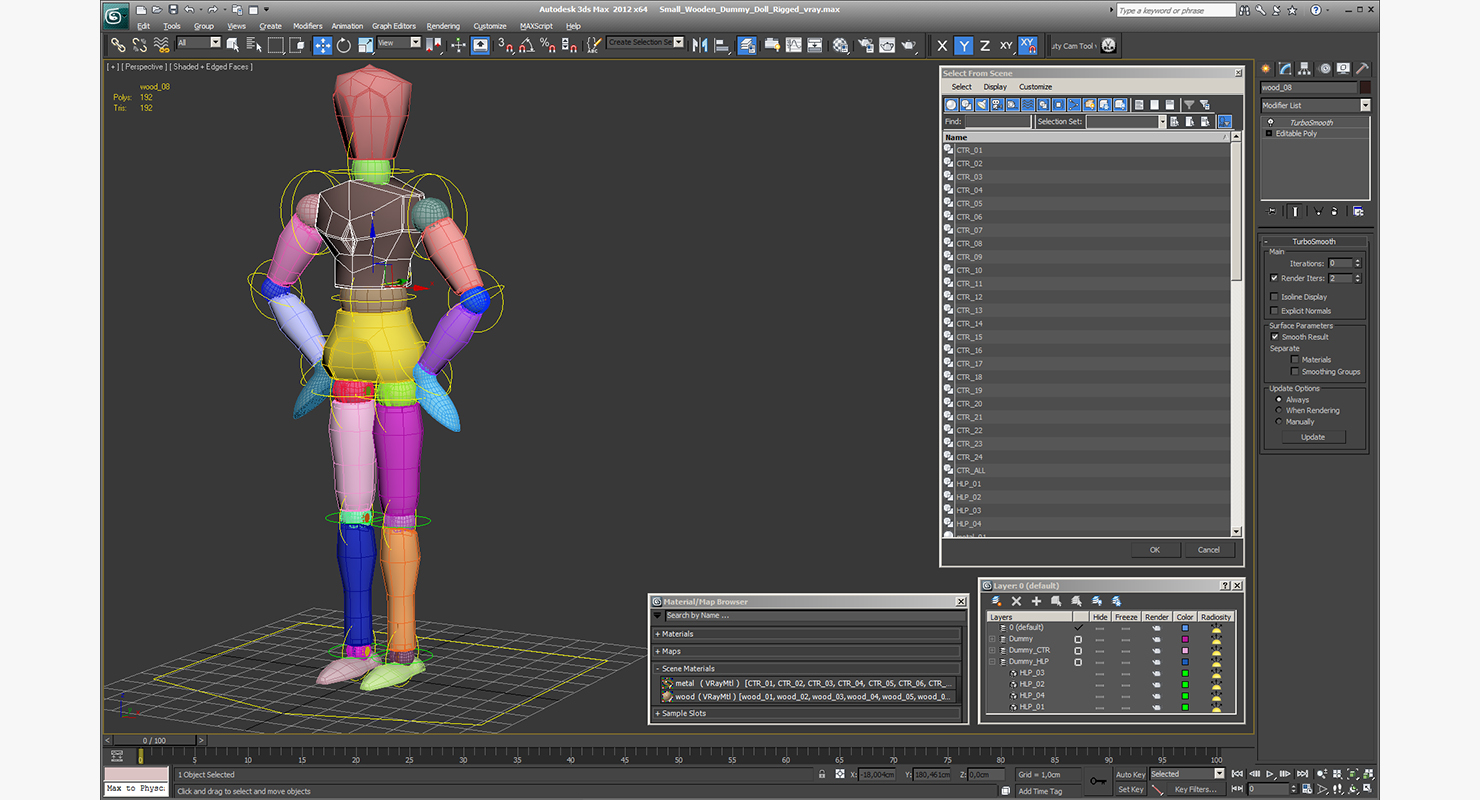Image resolution: width=1480 pixels, height=800 pixels.
Task: Open the Align tool
Action: (721, 45)
